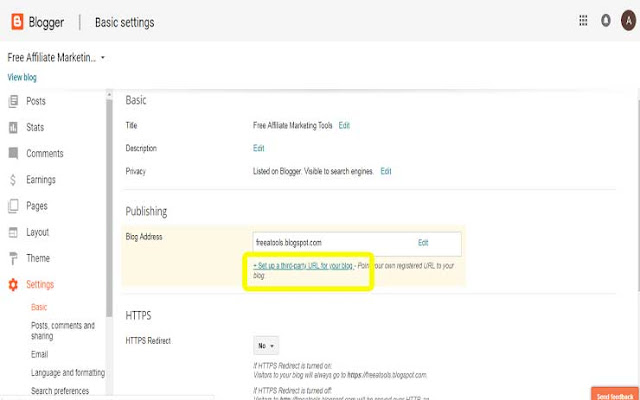Open the Google apps grid

pos(583,21)
